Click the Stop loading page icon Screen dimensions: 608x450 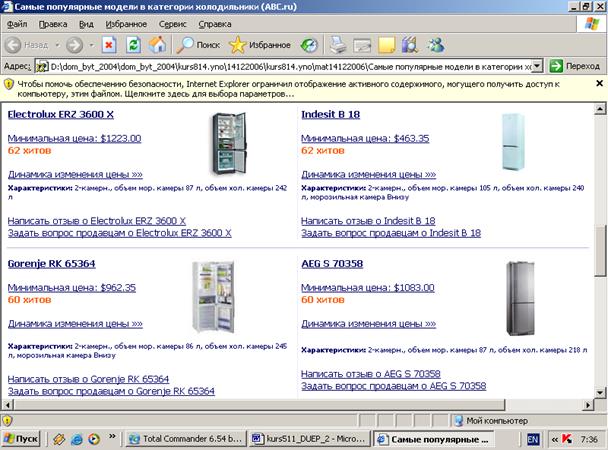108,44
